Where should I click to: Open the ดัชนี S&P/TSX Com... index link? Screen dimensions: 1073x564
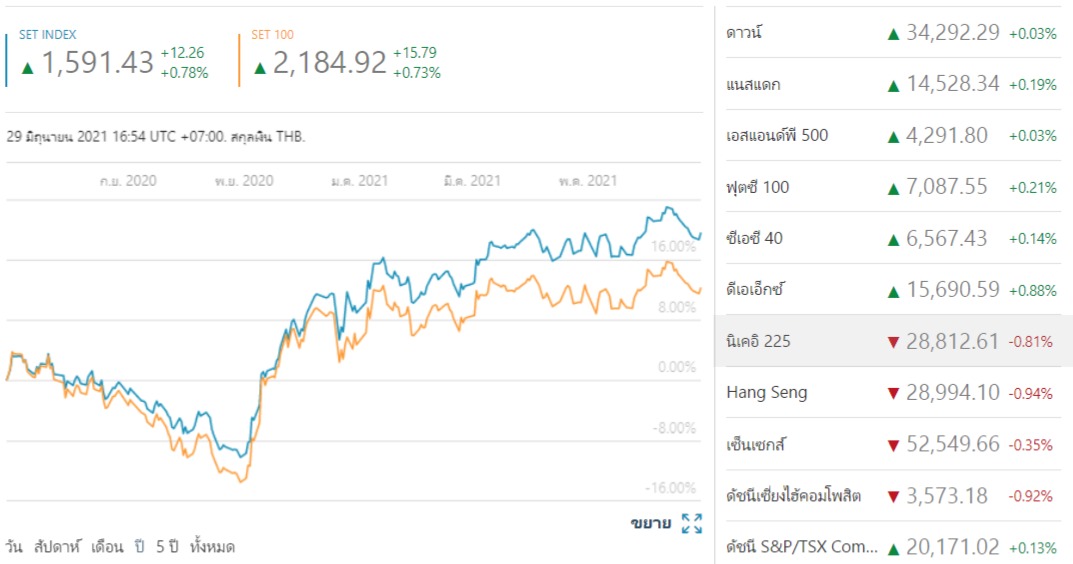pos(803,547)
